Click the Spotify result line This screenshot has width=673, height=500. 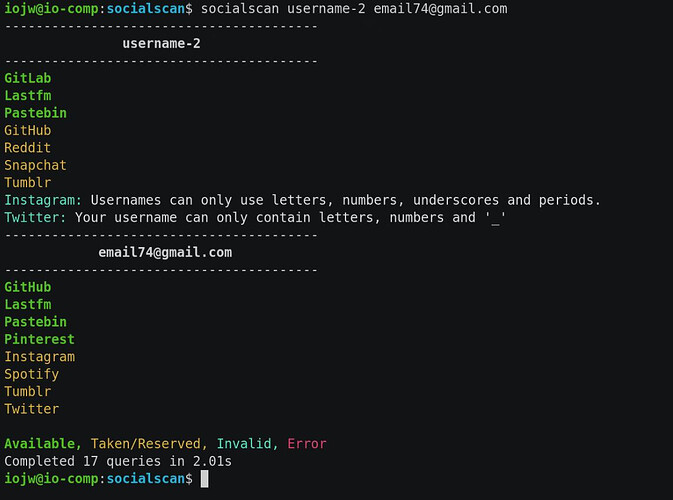(x=31, y=375)
